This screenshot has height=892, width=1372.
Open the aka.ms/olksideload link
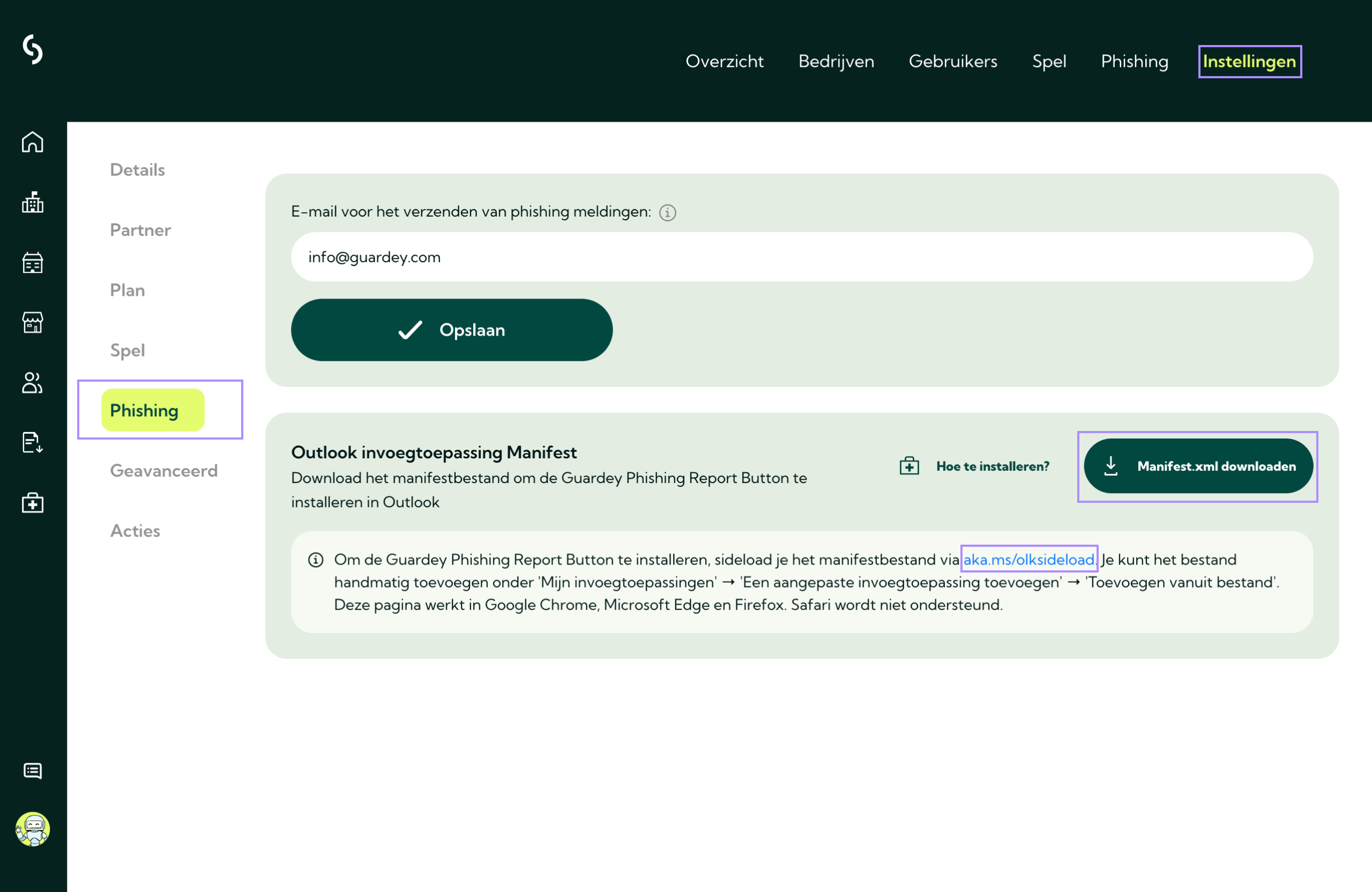click(1028, 559)
